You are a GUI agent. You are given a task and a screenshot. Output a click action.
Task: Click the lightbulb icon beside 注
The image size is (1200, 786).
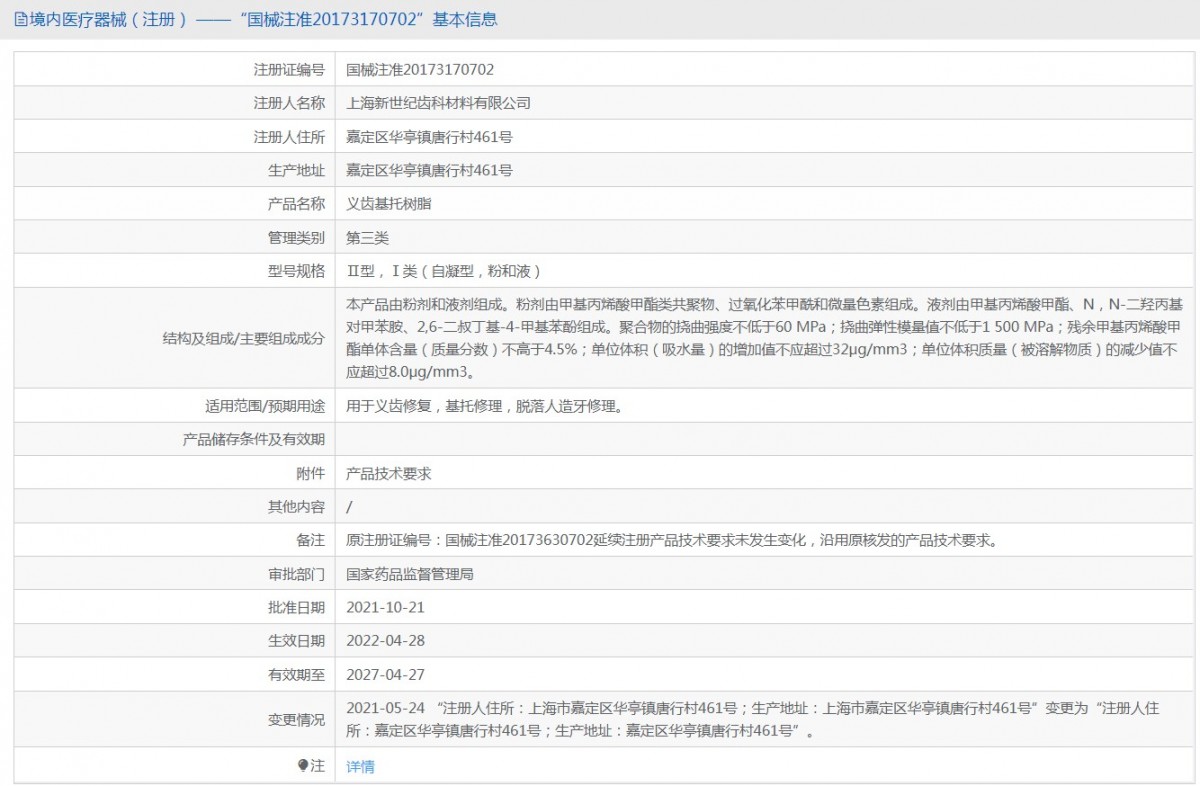coord(303,766)
